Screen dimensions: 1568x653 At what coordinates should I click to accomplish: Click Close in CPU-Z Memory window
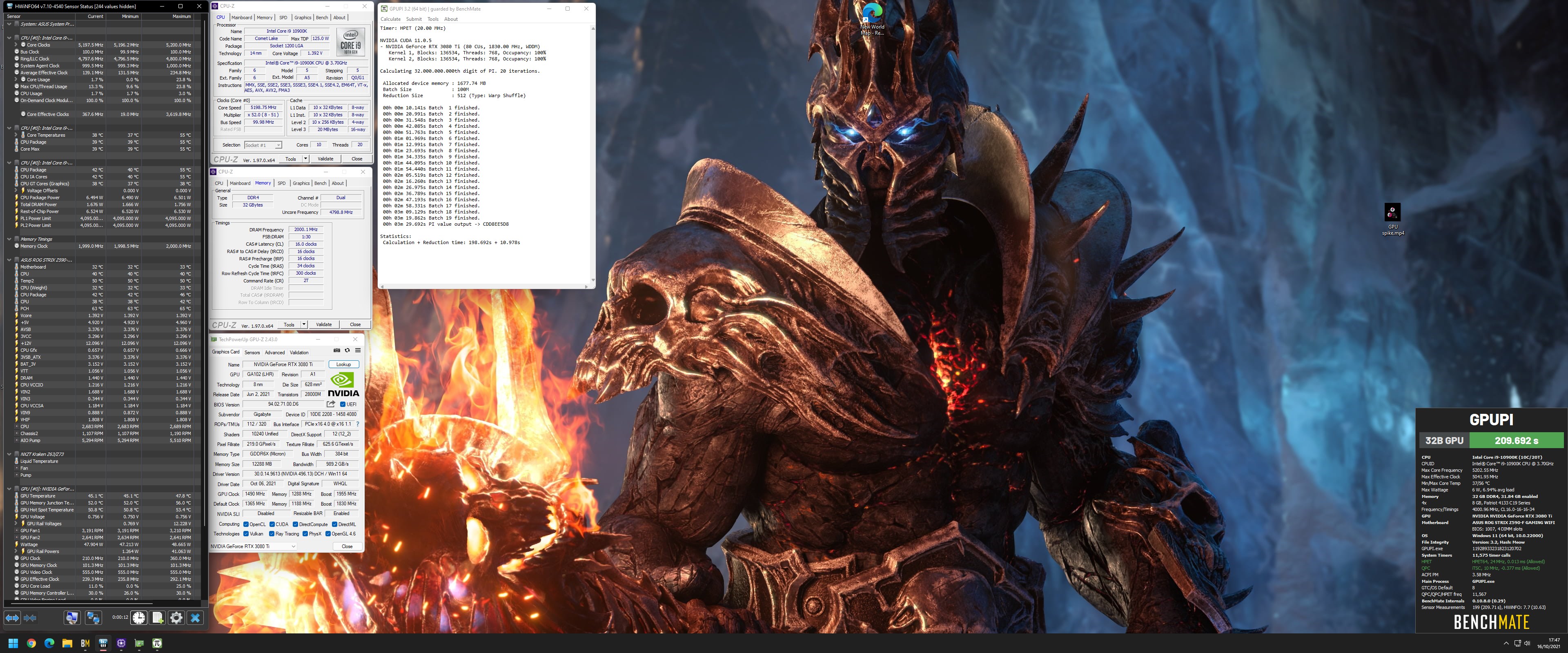point(356,324)
